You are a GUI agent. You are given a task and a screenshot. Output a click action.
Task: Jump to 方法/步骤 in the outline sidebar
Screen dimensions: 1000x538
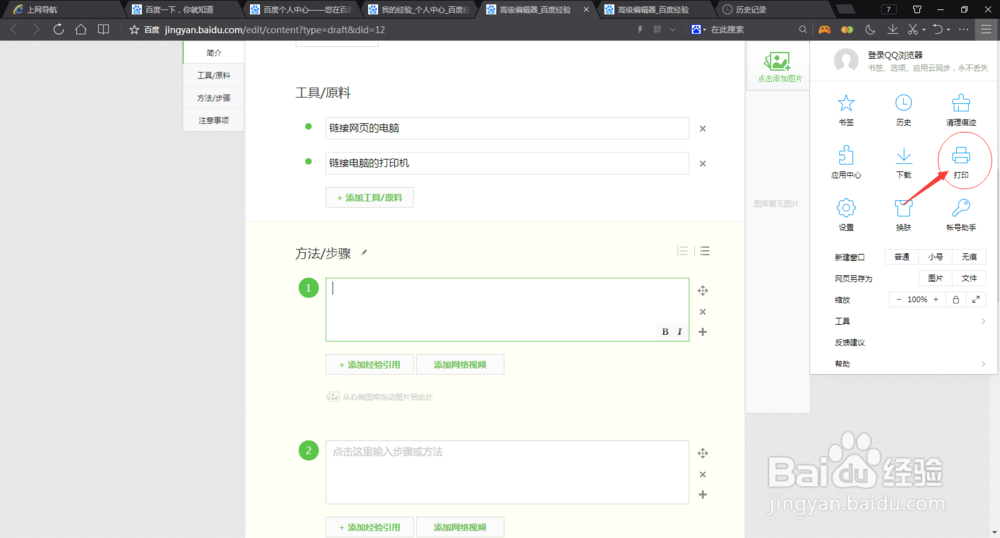click(x=214, y=98)
